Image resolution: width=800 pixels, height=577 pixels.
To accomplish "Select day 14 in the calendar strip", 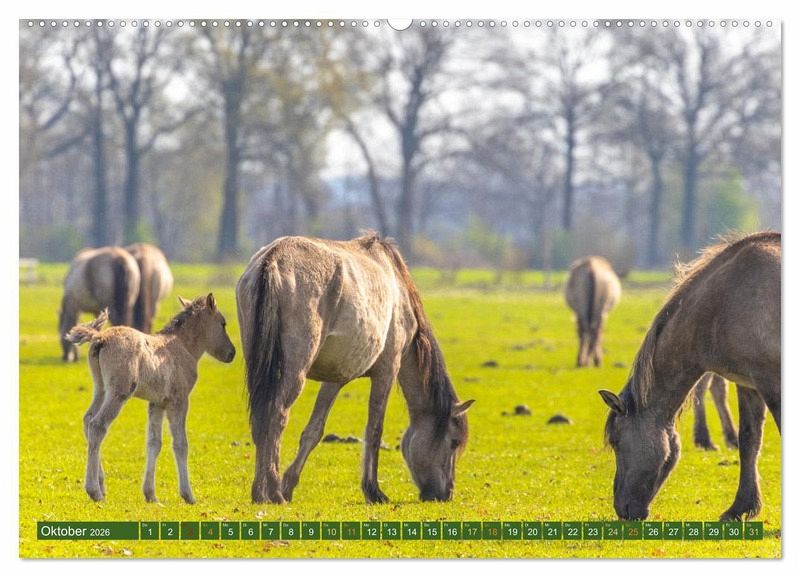I will (x=411, y=531).
